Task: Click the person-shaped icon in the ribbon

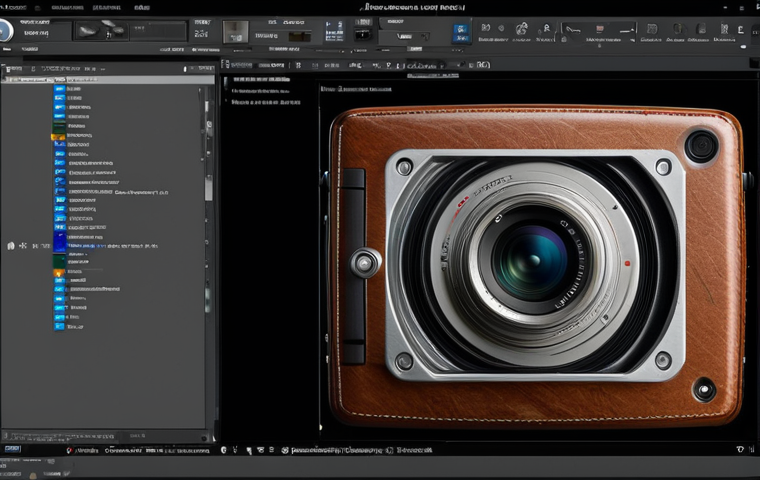Action: [546, 29]
